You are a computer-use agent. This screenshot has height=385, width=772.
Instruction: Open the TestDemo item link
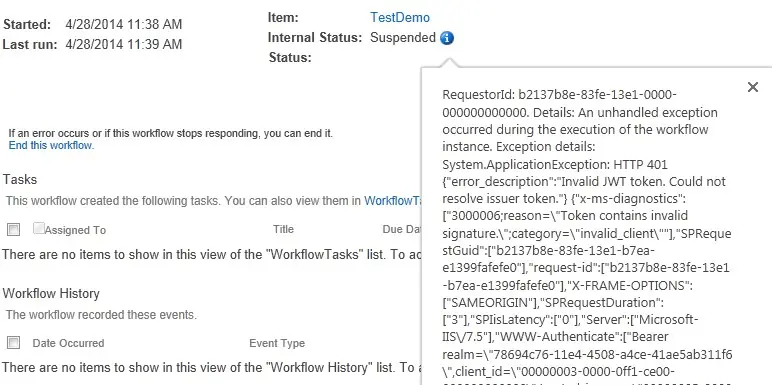point(400,18)
